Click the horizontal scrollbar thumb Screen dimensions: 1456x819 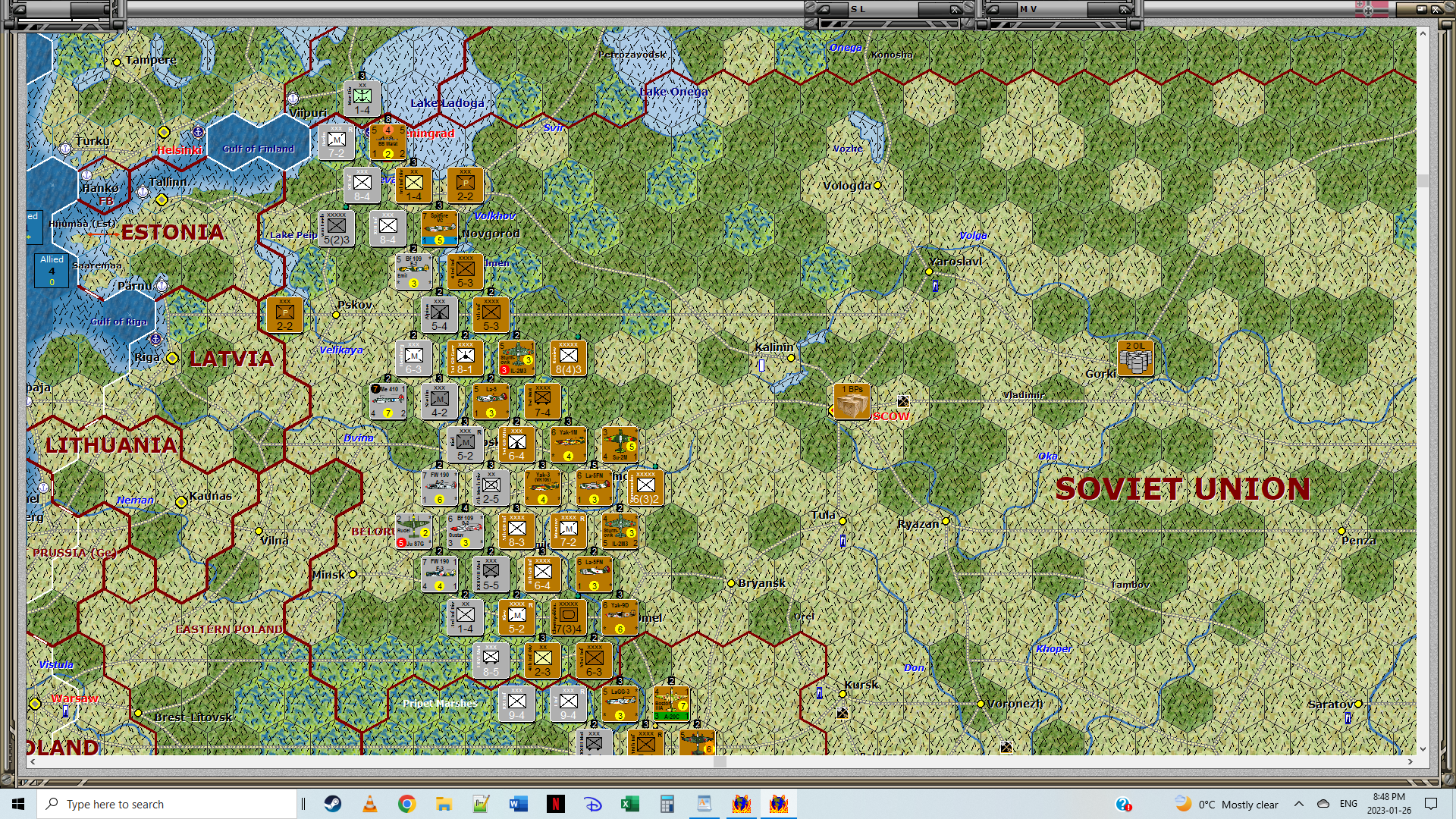(x=719, y=761)
